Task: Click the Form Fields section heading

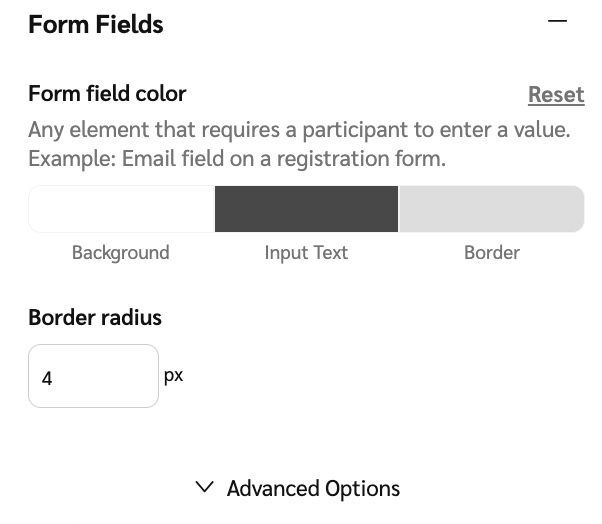Action: [x=96, y=24]
